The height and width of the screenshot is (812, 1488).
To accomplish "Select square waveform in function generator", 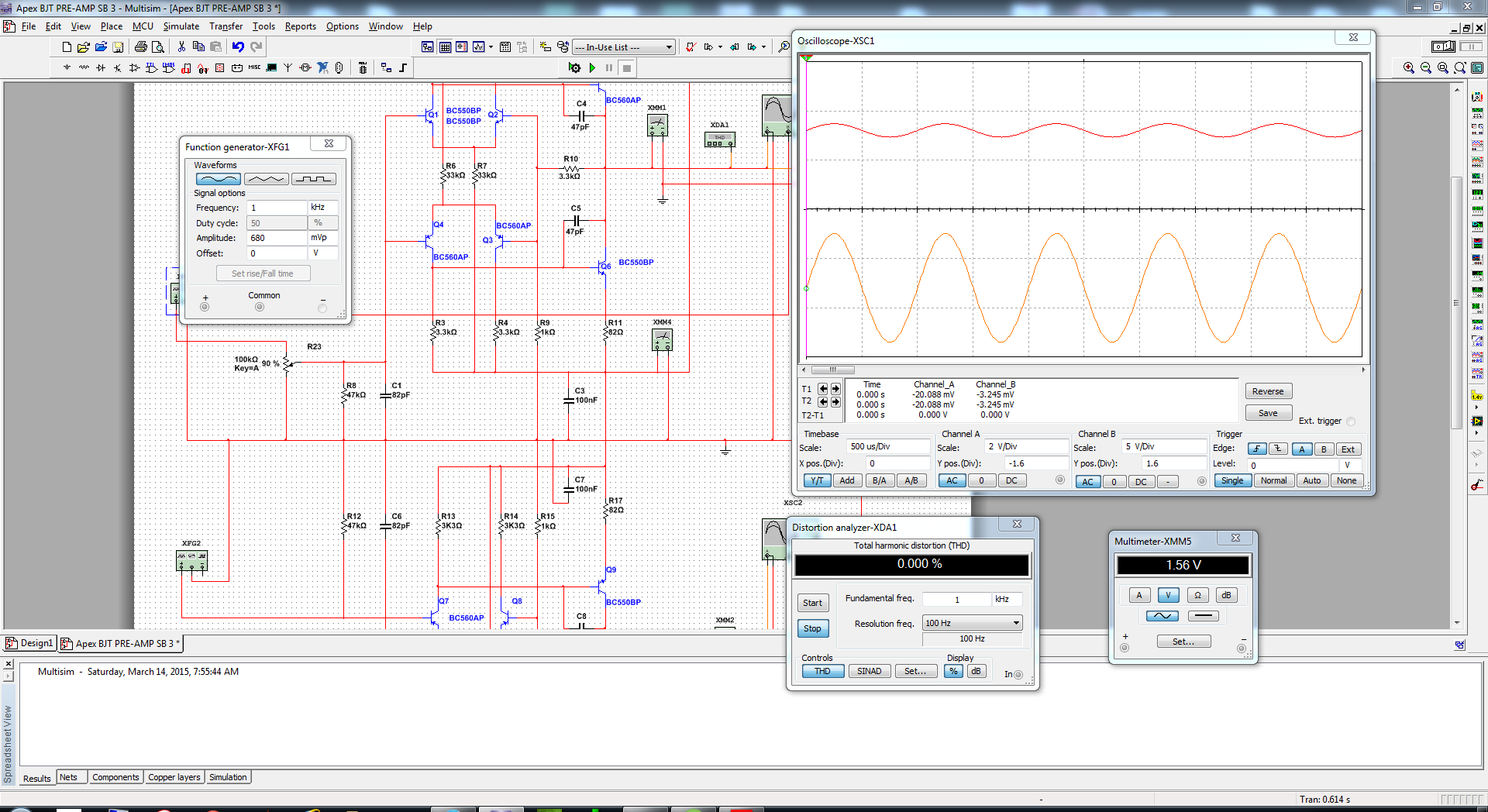I will click(314, 179).
